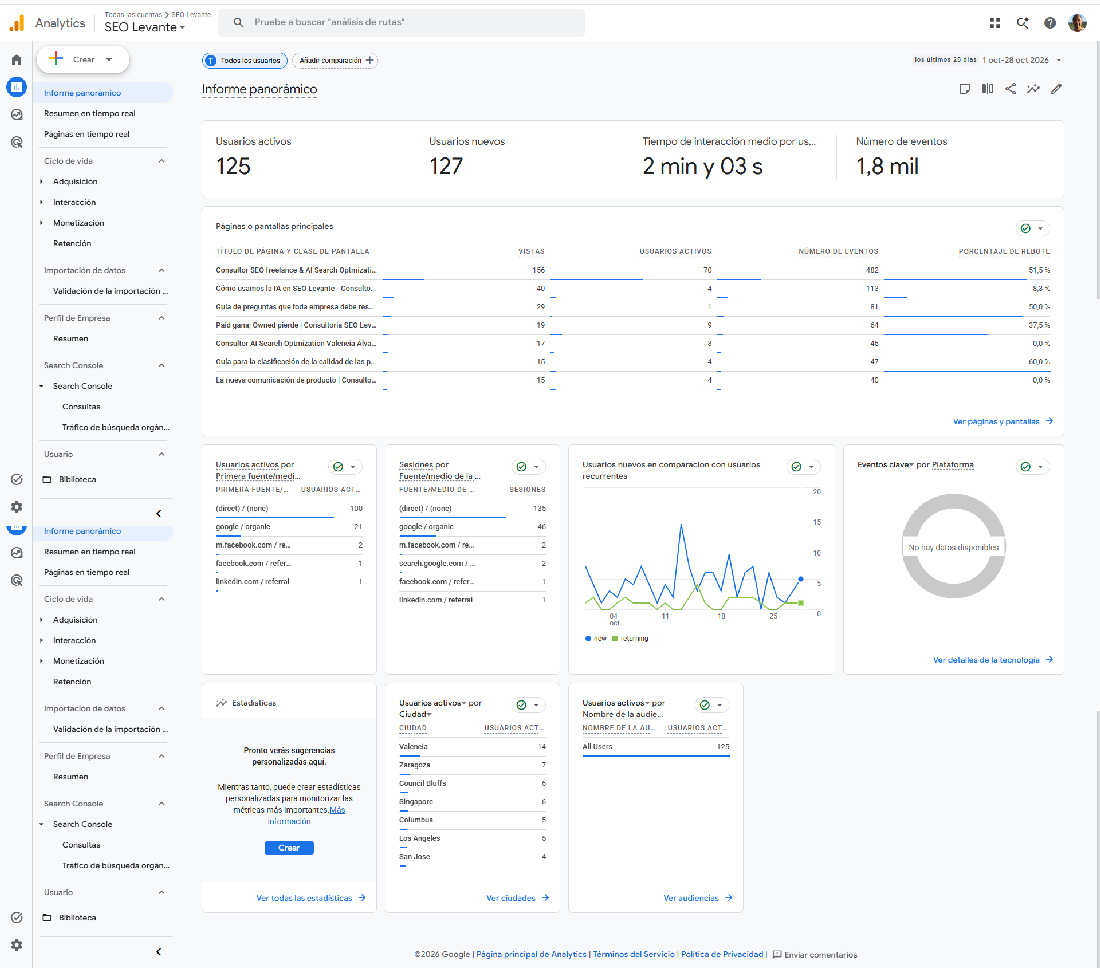Viewport: 1100px width, 968px height.
Task: Click the Enviar comentarios feedback icon
Action: click(777, 955)
